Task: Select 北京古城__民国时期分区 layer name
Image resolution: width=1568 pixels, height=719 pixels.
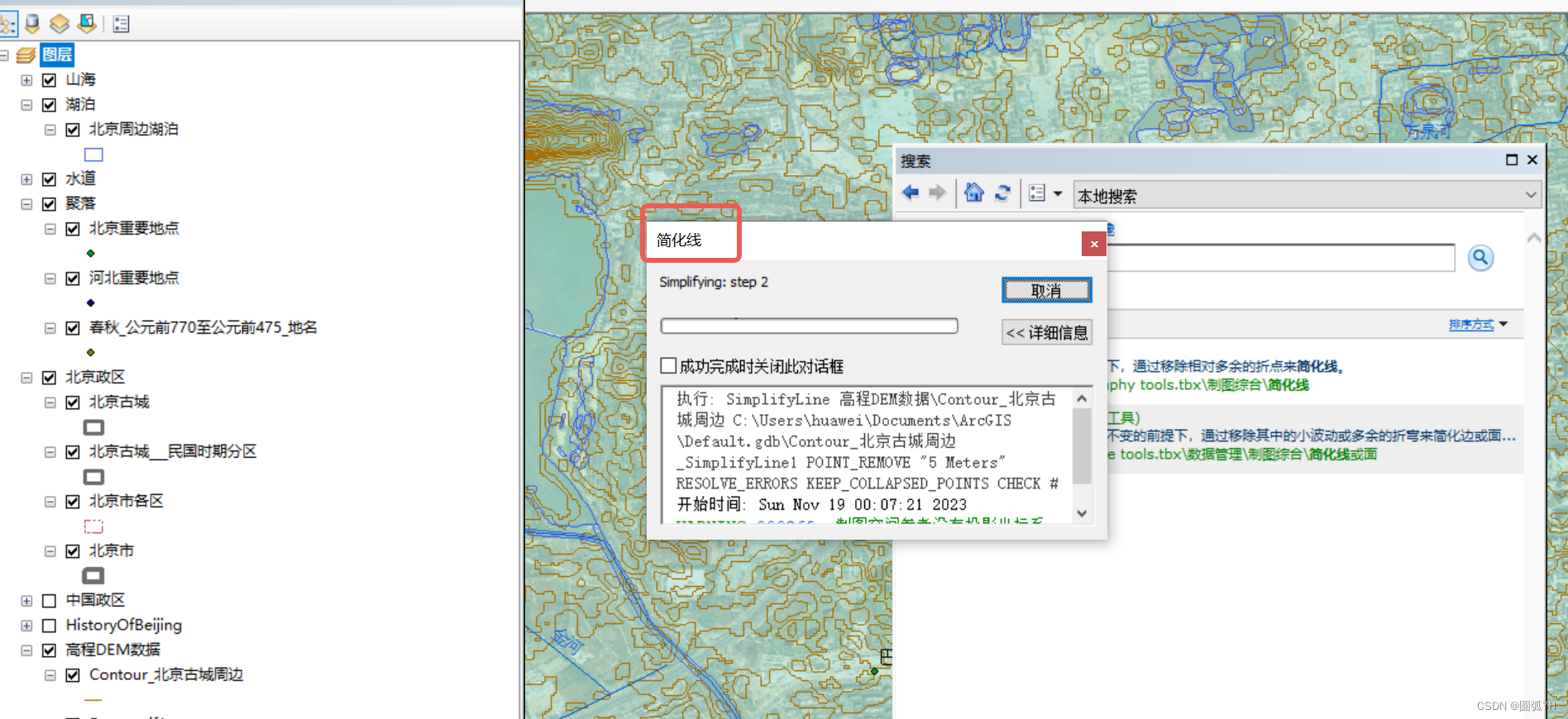Action: 173,451
